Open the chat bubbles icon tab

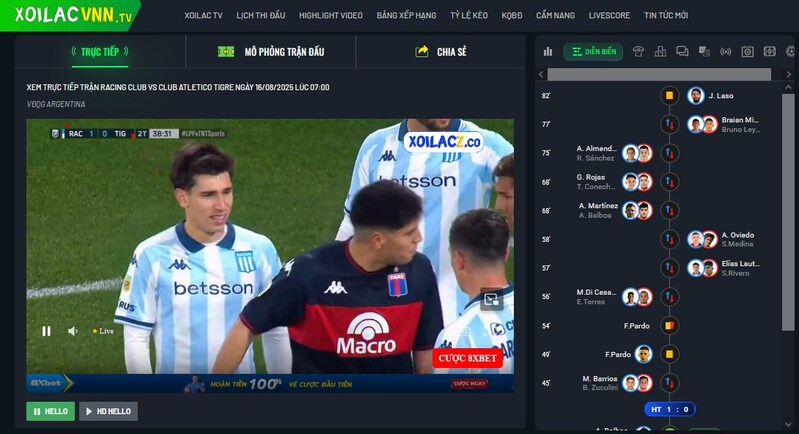click(x=682, y=51)
